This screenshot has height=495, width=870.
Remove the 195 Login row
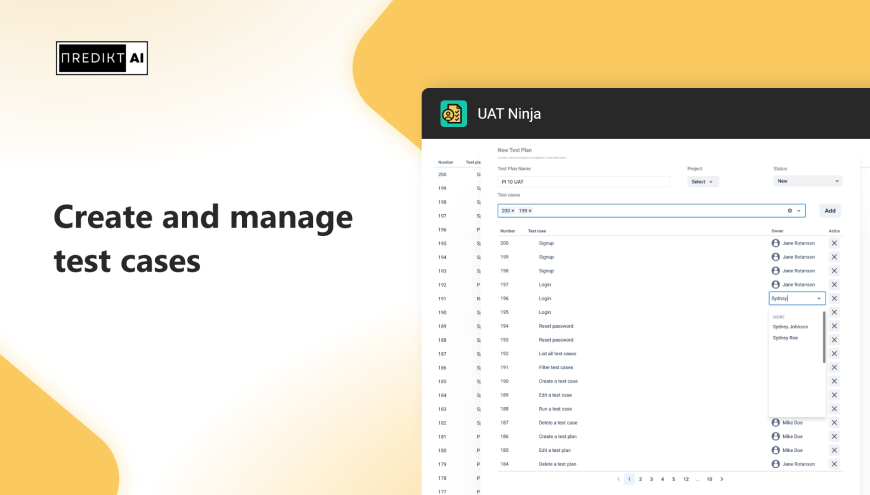click(834, 312)
